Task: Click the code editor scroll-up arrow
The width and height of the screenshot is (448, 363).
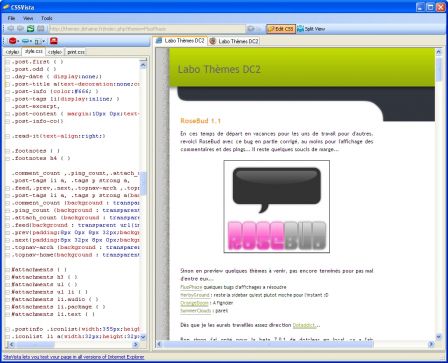Action: (x=143, y=65)
